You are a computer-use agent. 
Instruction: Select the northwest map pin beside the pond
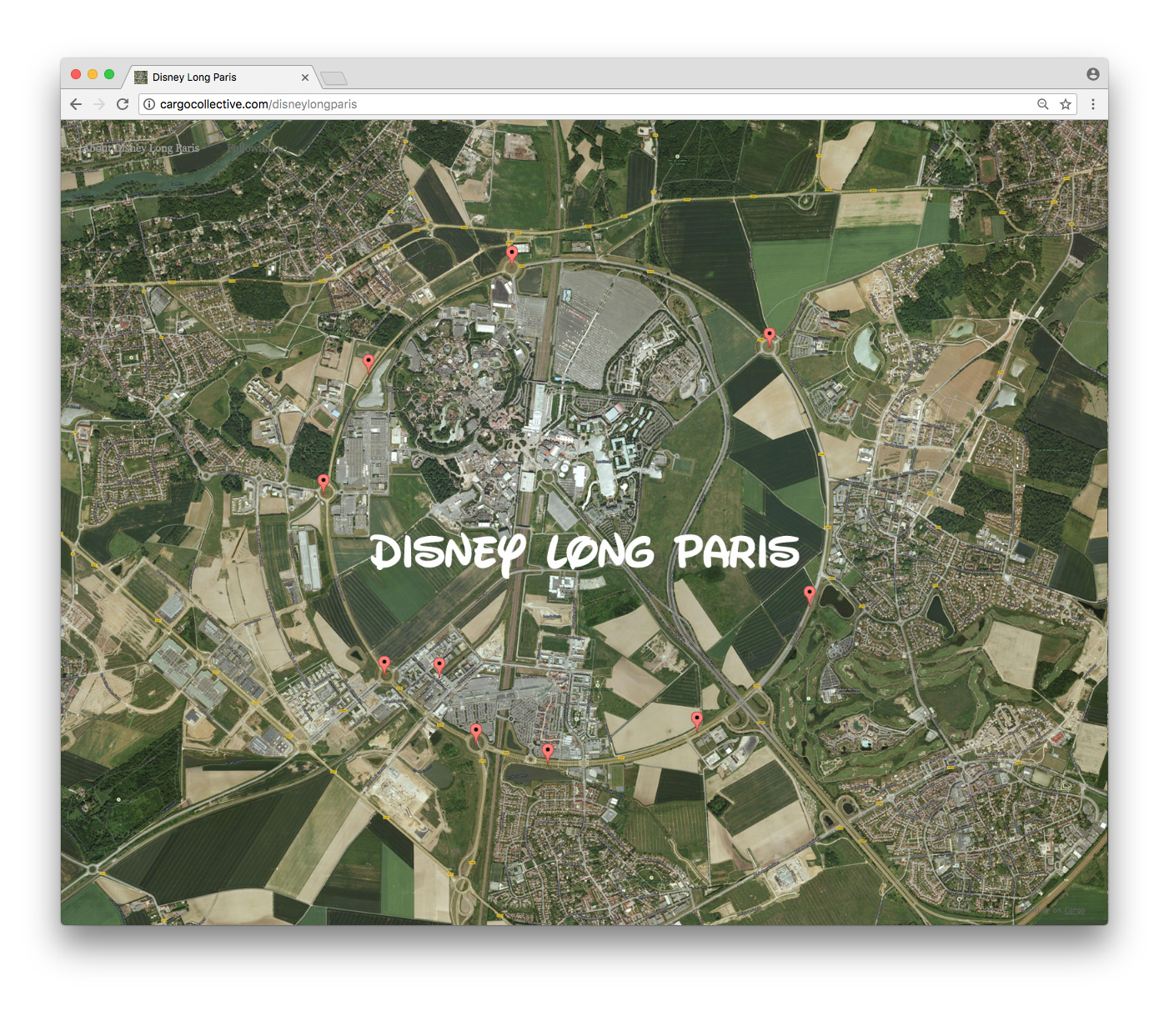(369, 363)
